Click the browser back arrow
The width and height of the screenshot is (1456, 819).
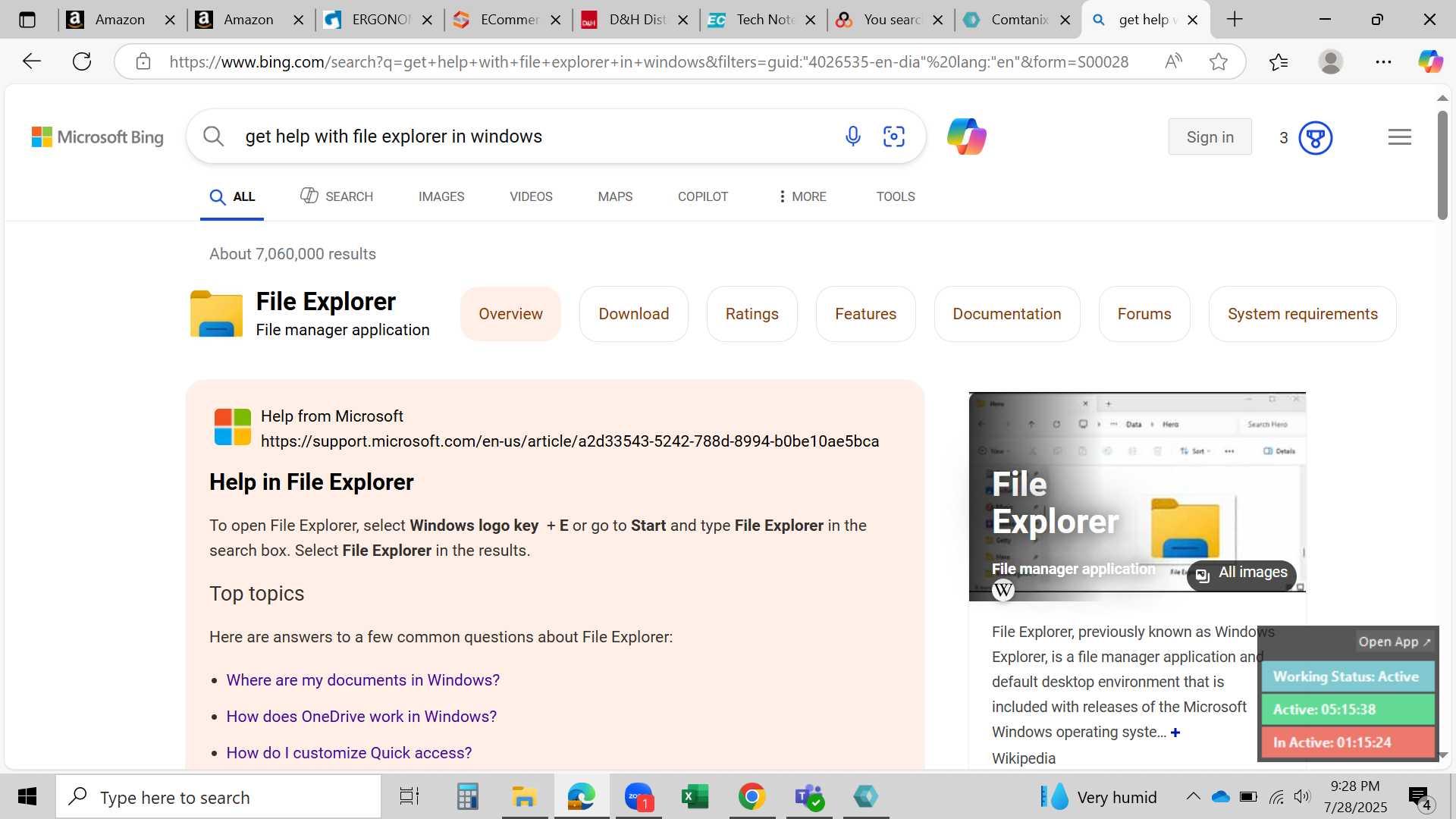click(31, 61)
